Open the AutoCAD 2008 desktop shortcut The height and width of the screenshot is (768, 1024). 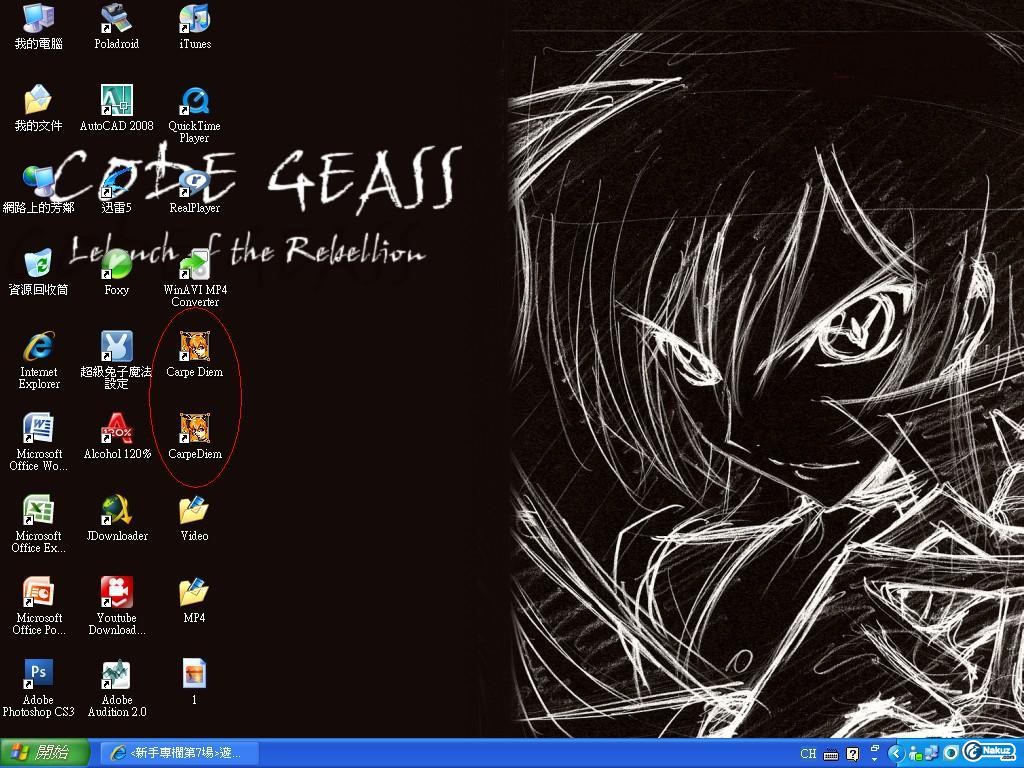pos(116,101)
